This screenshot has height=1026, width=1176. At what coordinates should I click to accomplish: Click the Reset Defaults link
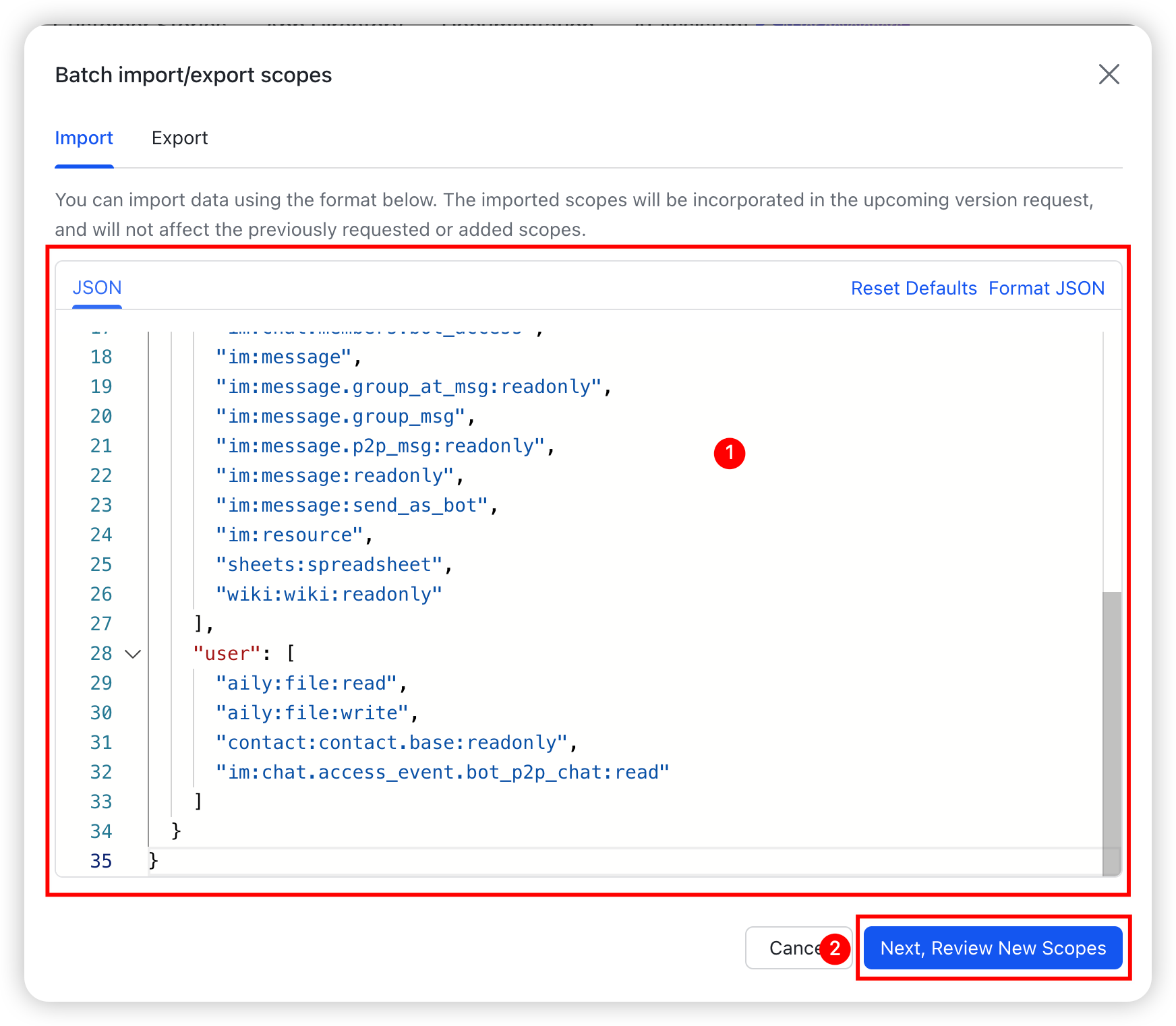point(913,289)
